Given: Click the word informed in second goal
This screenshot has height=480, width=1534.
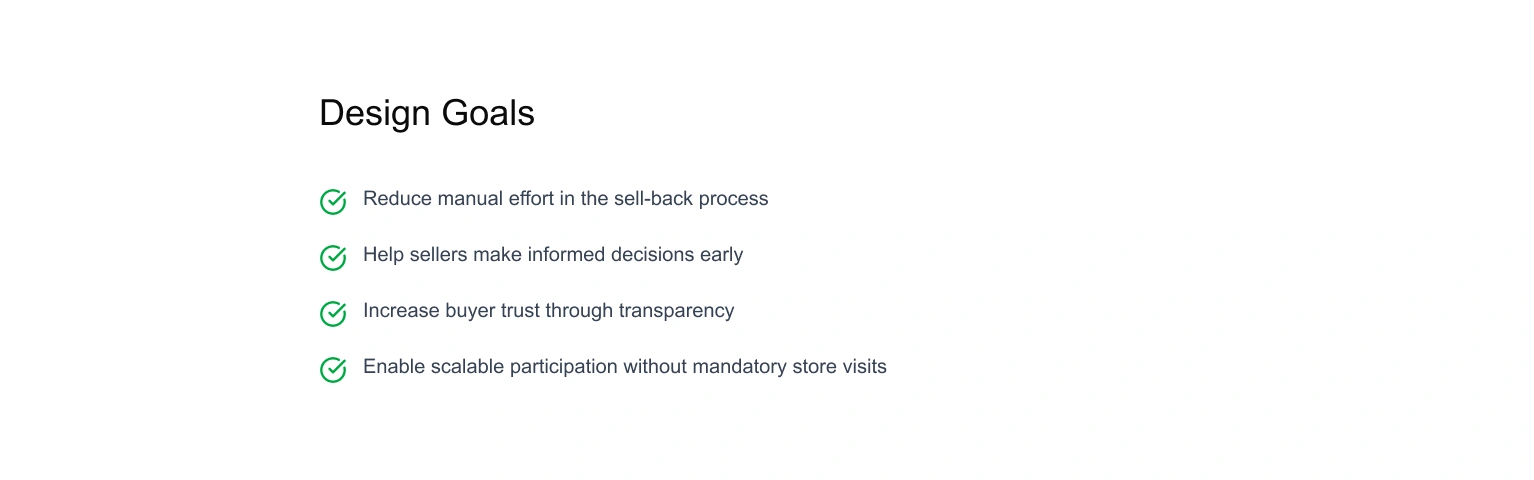Looking at the screenshot, I should point(567,254).
